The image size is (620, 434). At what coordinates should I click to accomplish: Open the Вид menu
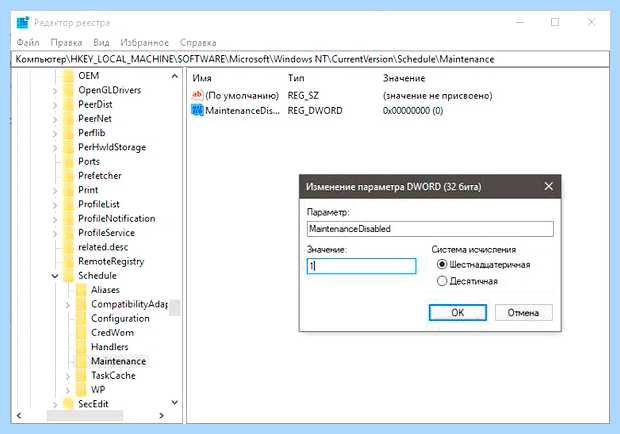101,43
